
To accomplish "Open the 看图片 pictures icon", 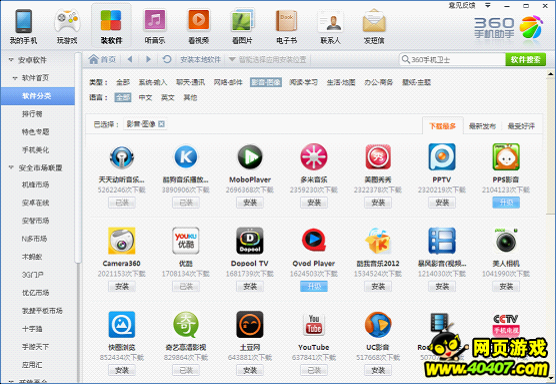I will [243, 20].
